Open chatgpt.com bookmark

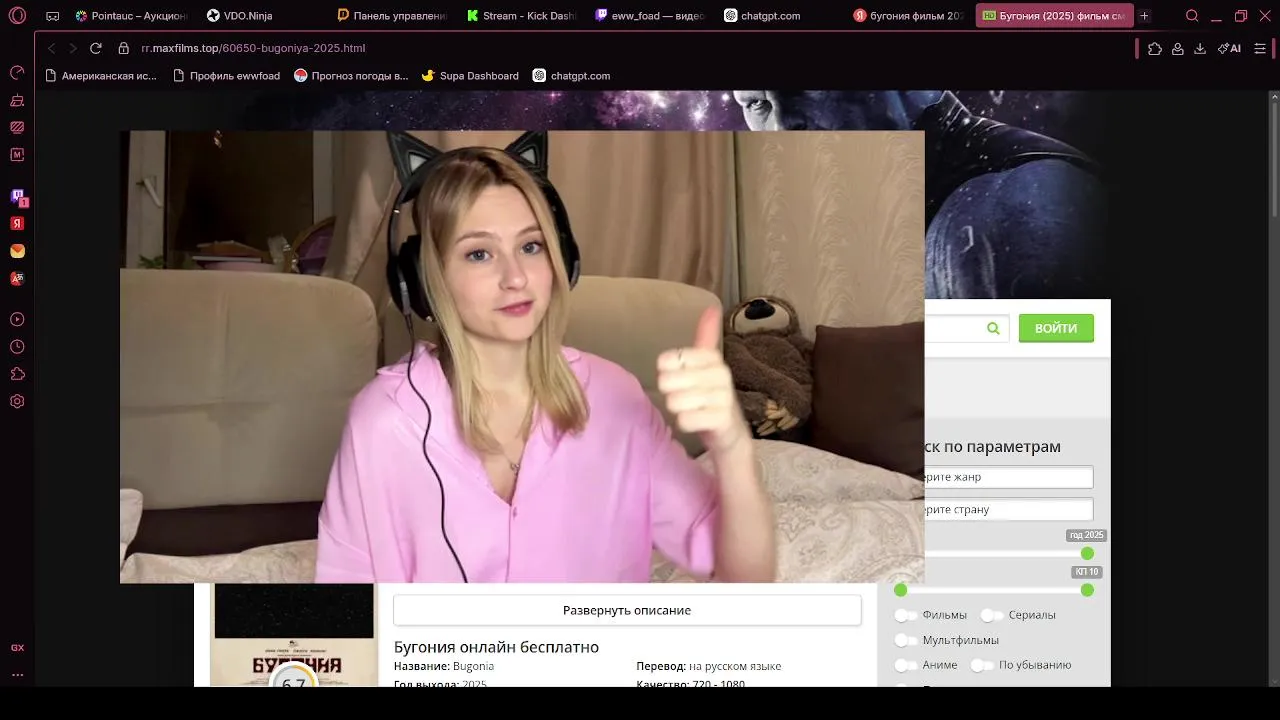pos(571,76)
